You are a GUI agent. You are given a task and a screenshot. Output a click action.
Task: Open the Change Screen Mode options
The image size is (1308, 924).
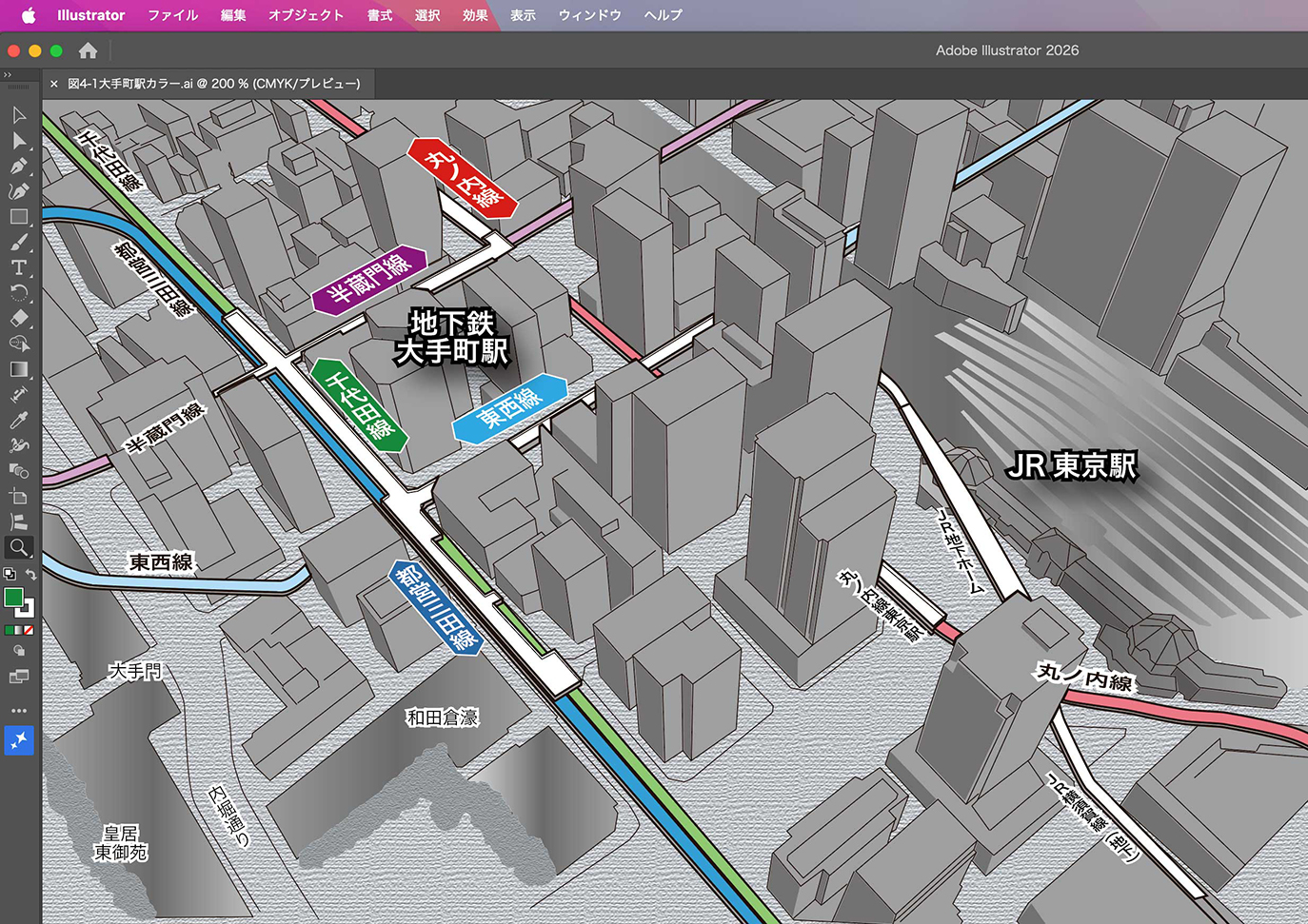[x=18, y=678]
